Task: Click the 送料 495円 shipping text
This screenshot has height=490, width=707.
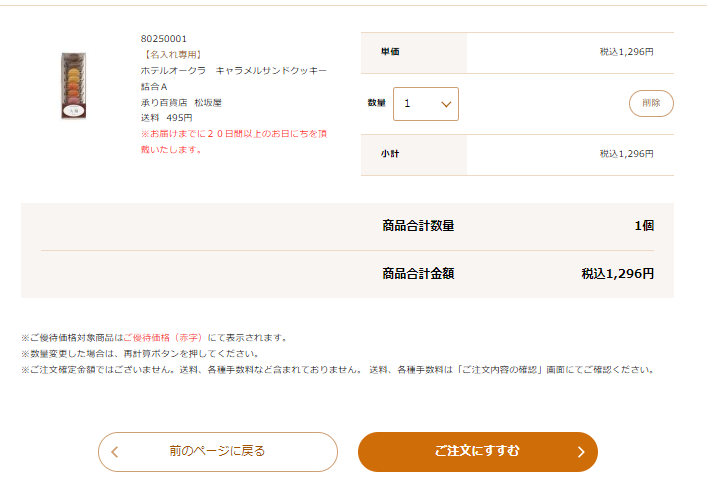Action: click(166, 118)
